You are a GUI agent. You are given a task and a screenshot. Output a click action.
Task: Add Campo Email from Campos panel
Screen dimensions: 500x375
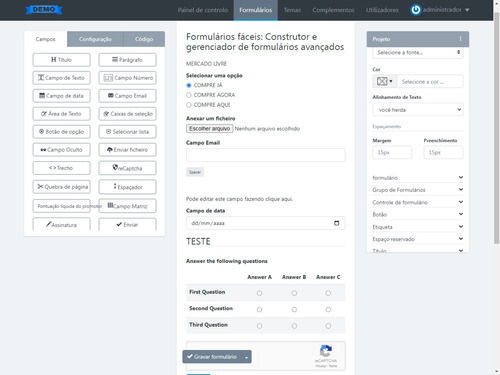(127, 96)
